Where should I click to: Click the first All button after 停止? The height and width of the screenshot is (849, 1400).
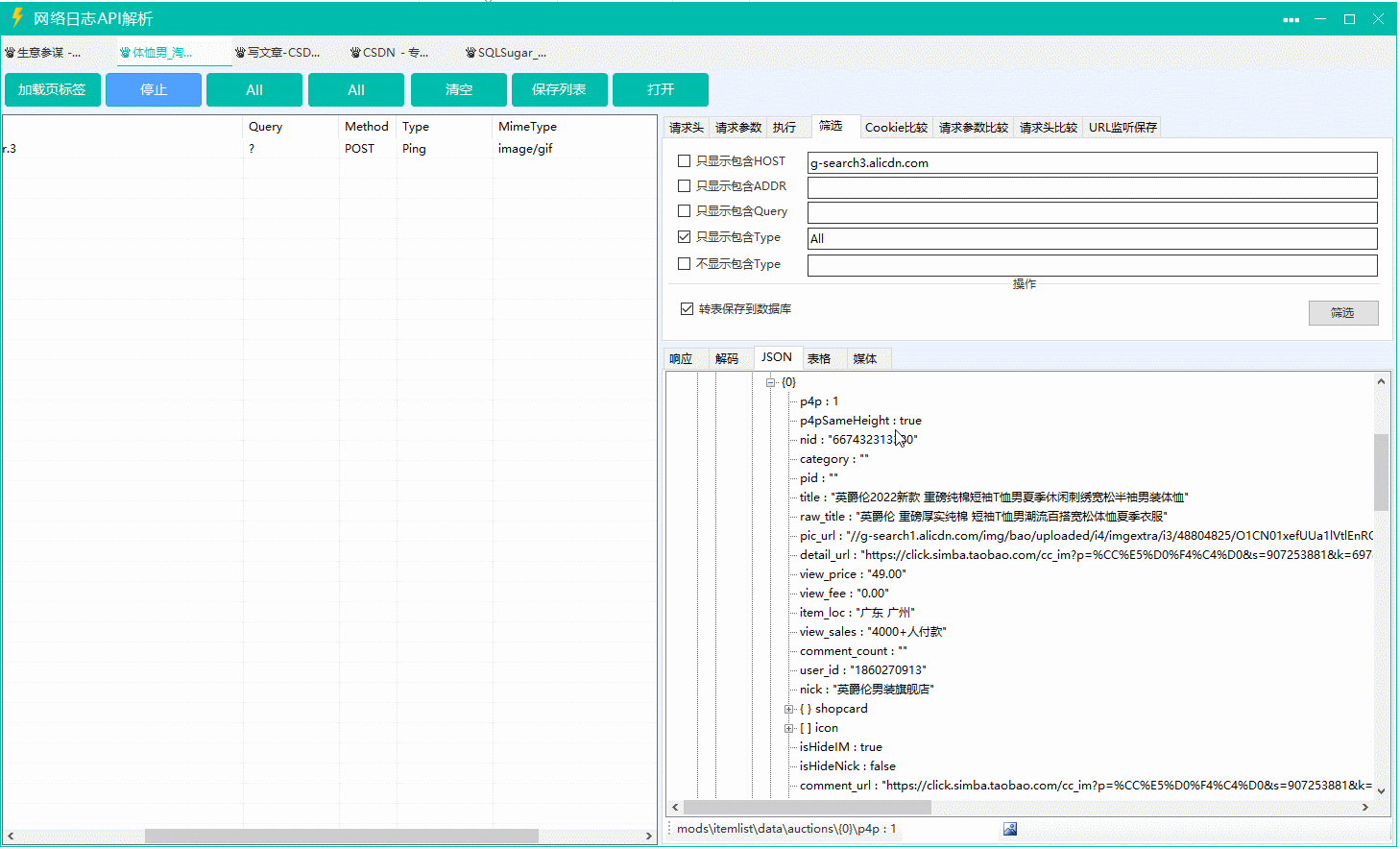click(254, 89)
